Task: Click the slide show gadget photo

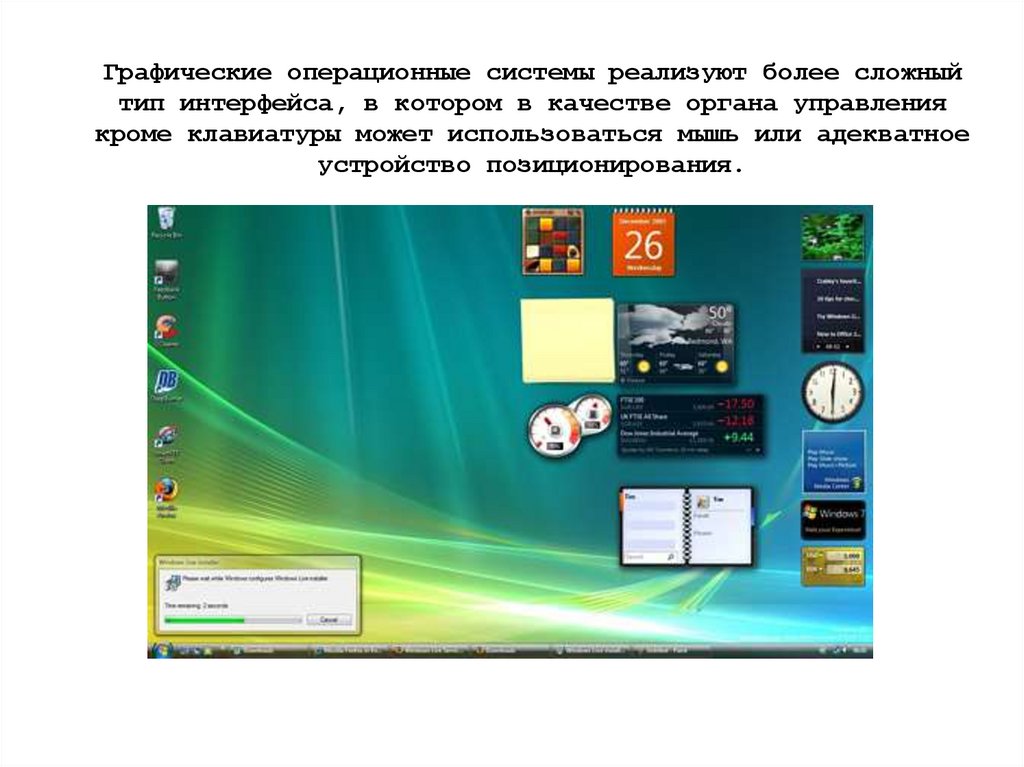Action: click(x=833, y=238)
